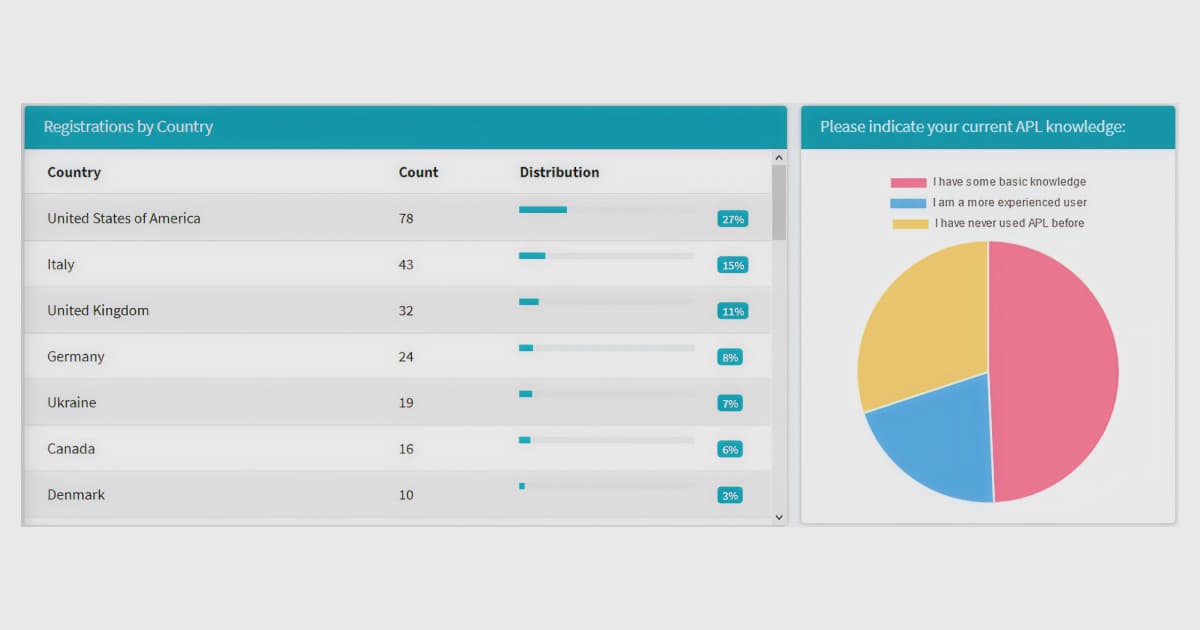
Task: Sort by the Count column header
Action: (x=418, y=172)
